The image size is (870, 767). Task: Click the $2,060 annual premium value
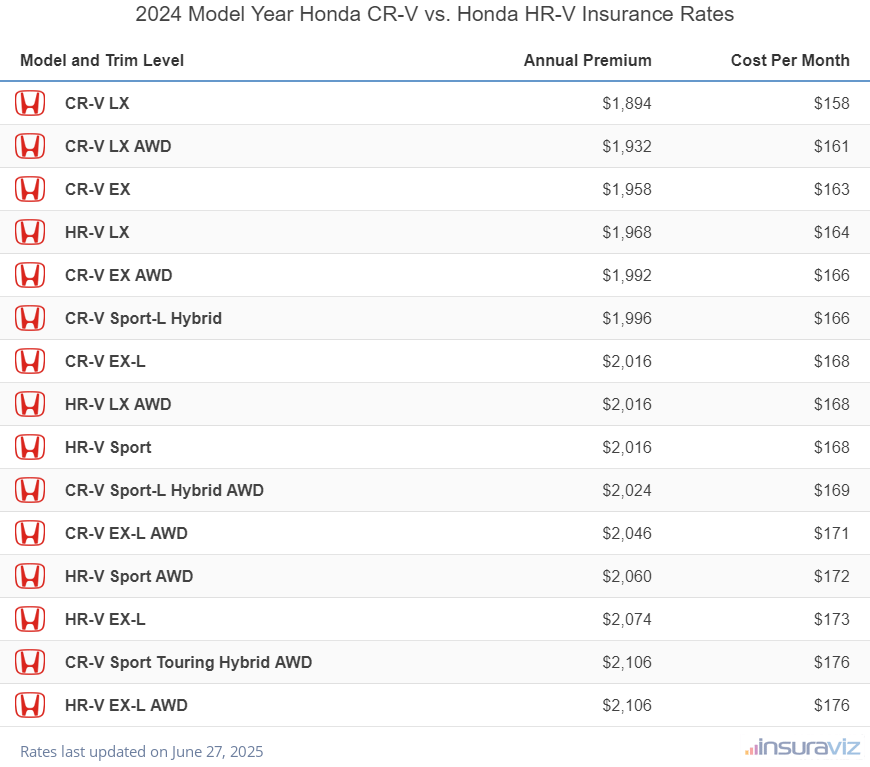(627, 577)
